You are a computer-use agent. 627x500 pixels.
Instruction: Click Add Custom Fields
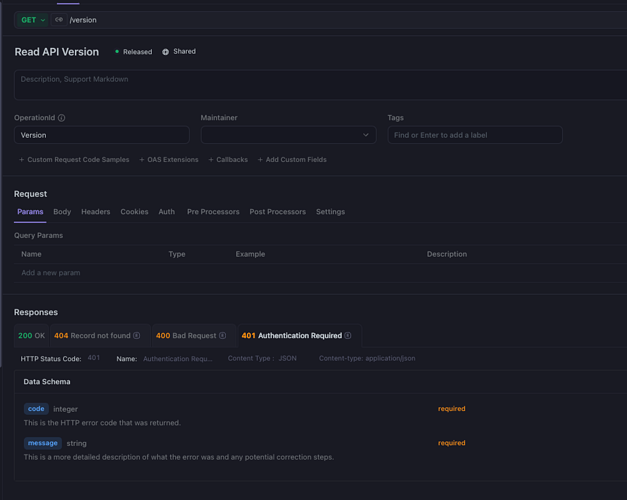[292, 160]
